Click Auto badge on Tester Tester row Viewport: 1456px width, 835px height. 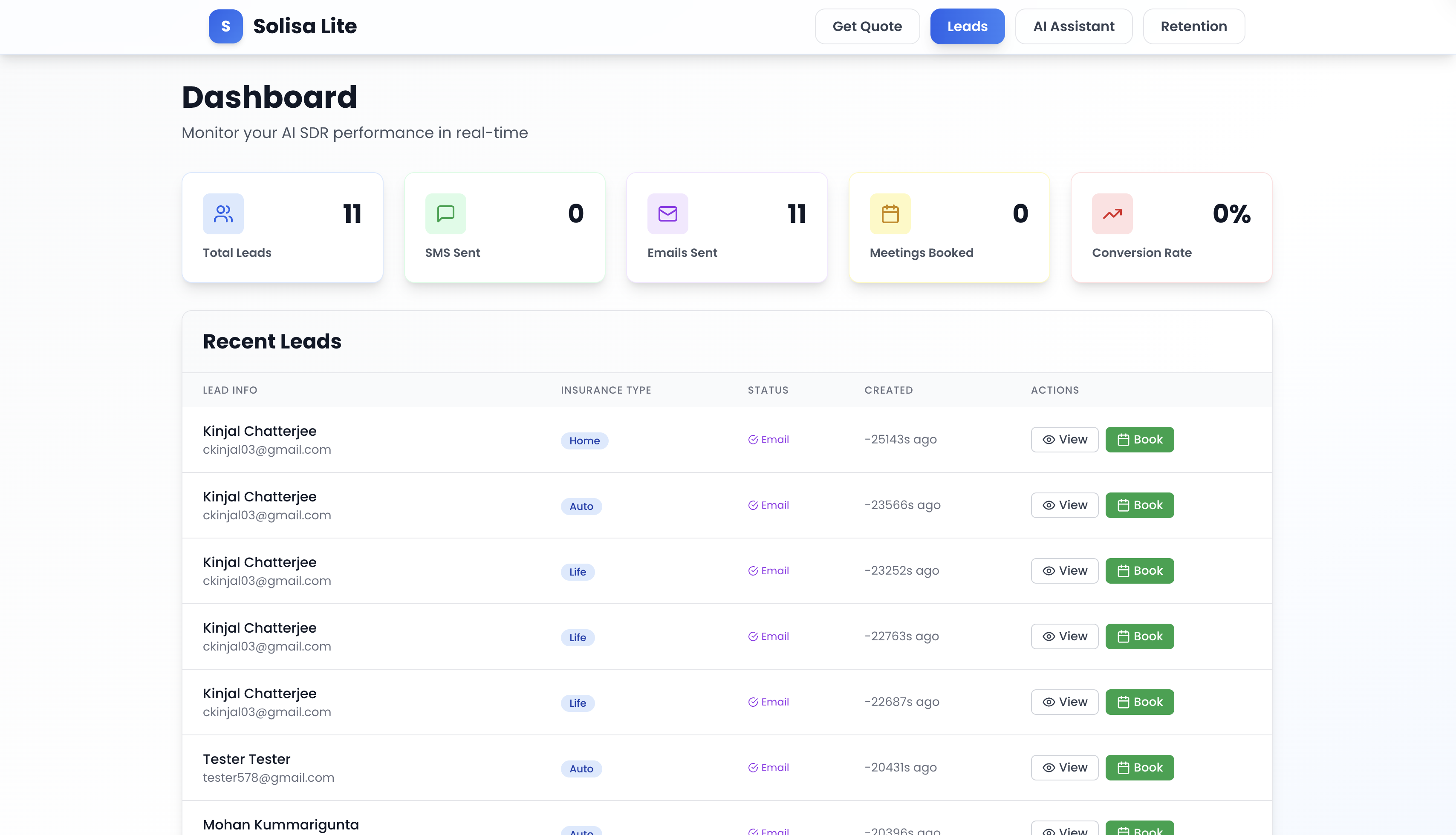pos(581,769)
